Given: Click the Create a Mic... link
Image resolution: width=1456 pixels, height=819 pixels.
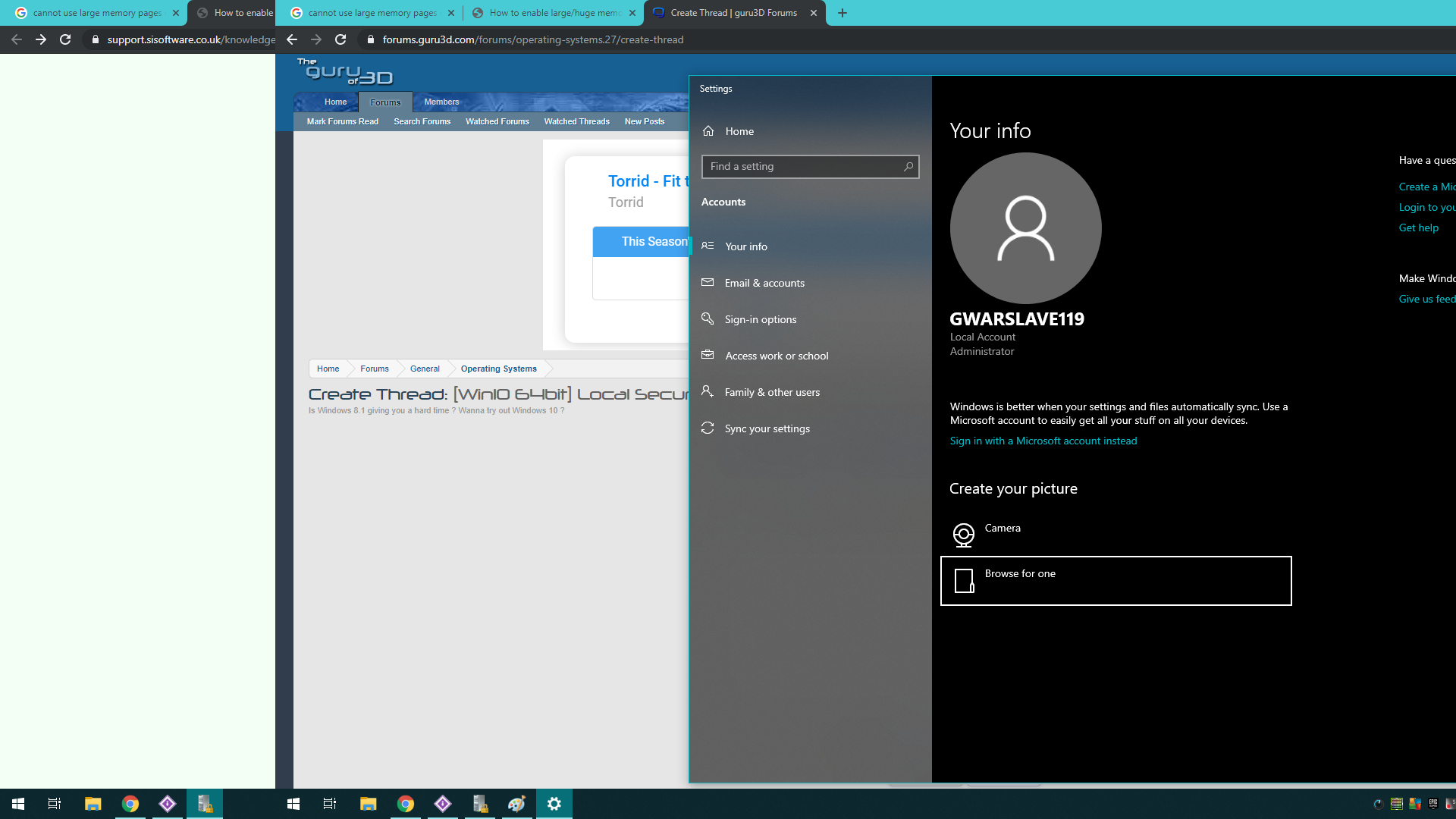Looking at the screenshot, I should pos(1426,187).
